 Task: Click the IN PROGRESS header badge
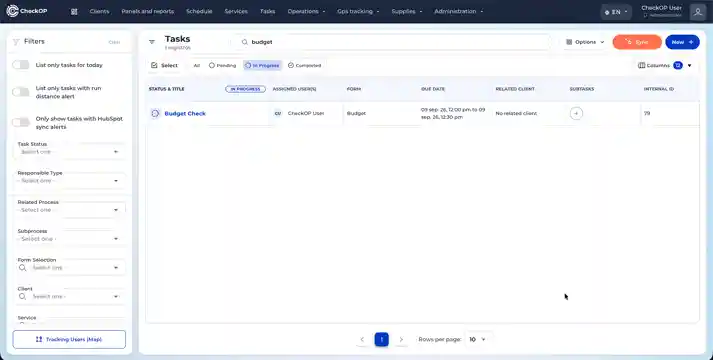[246, 89]
